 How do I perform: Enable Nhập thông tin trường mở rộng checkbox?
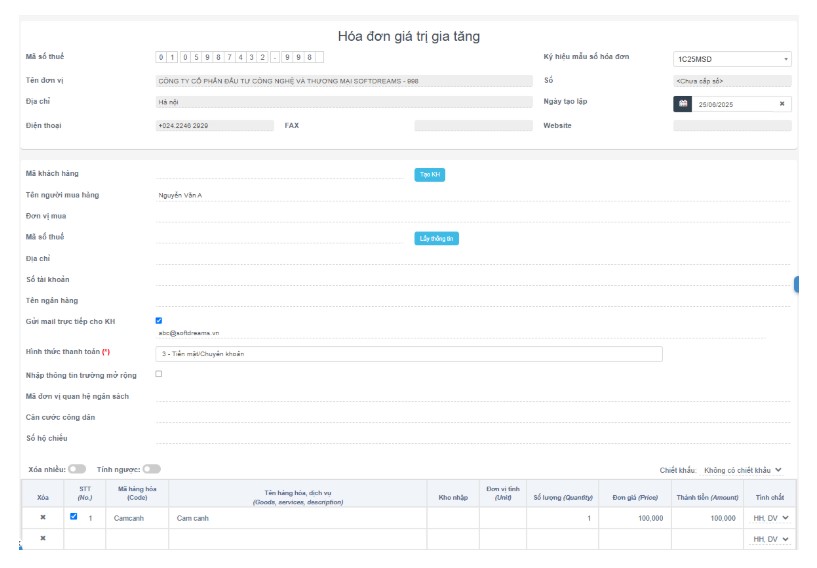pos(159,374)
